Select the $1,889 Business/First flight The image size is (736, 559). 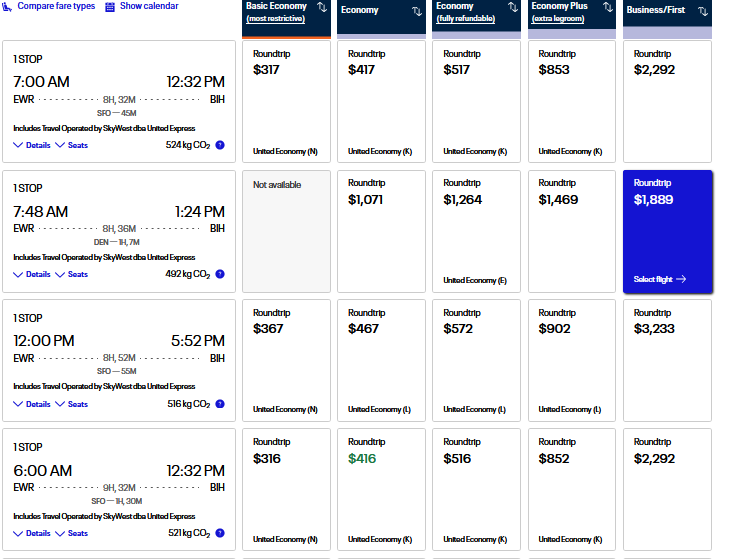click(x=667, y=231)
